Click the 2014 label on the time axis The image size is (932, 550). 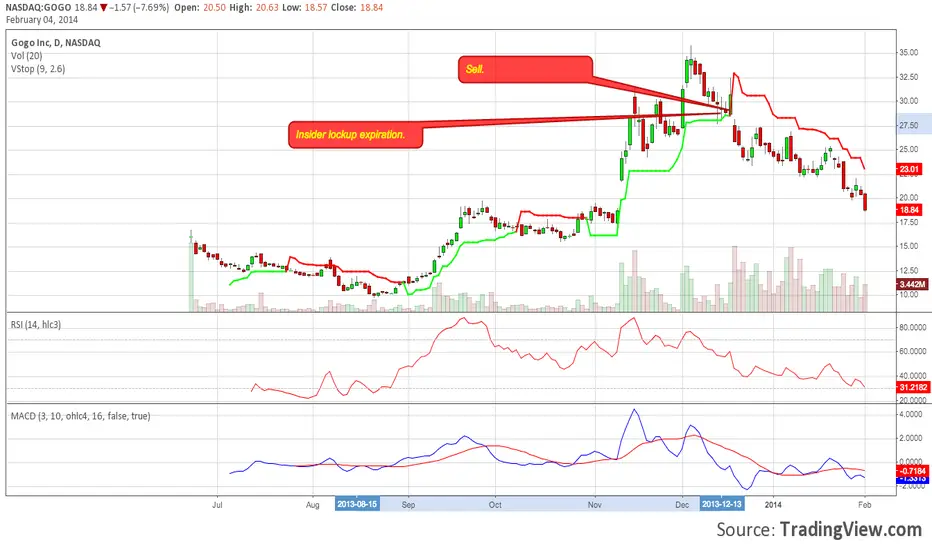point(773,505)
